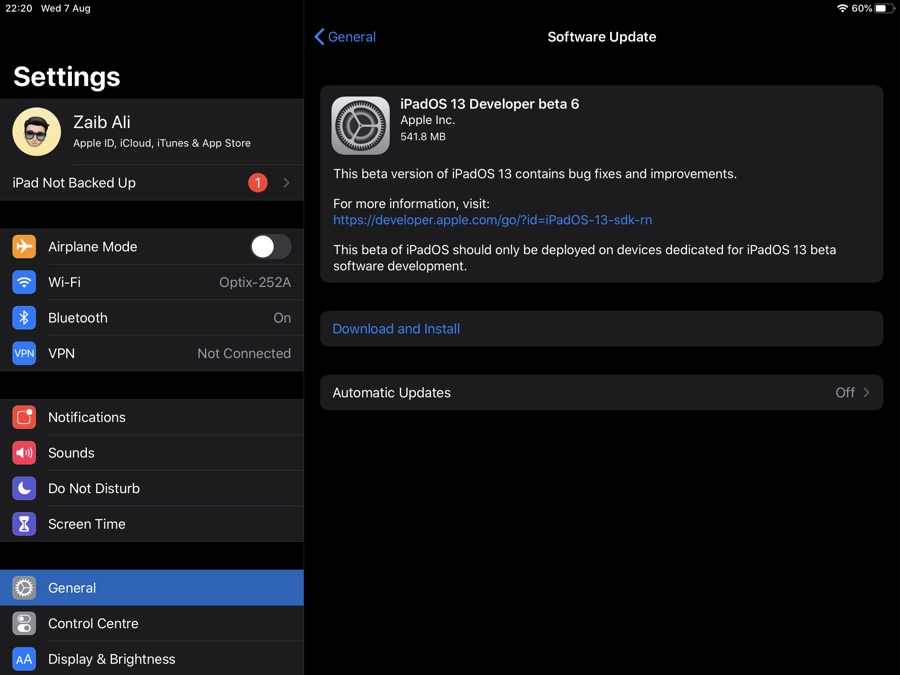Tap 'Apple ID, iCloud, iTunes & App Store' subtitle

click(162, 143)
